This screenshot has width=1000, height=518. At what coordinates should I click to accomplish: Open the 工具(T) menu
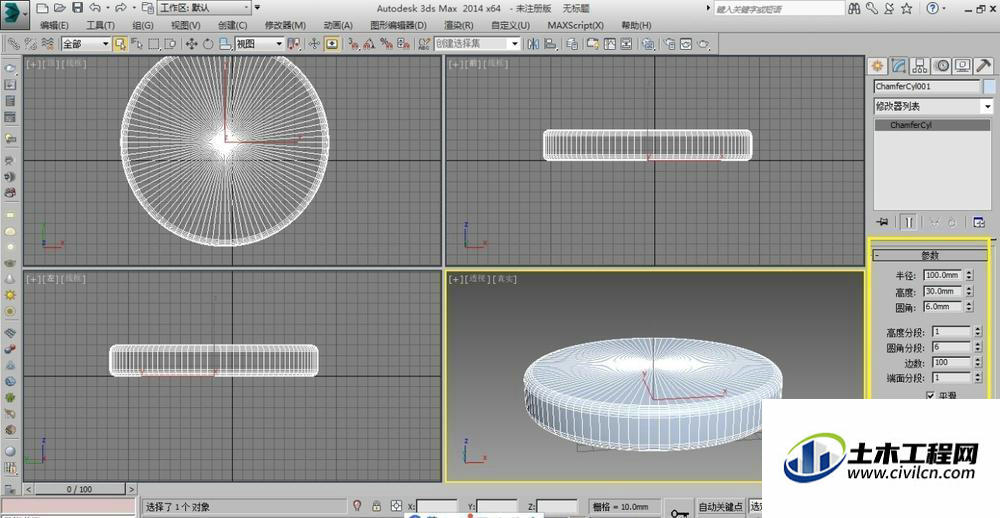100,26
